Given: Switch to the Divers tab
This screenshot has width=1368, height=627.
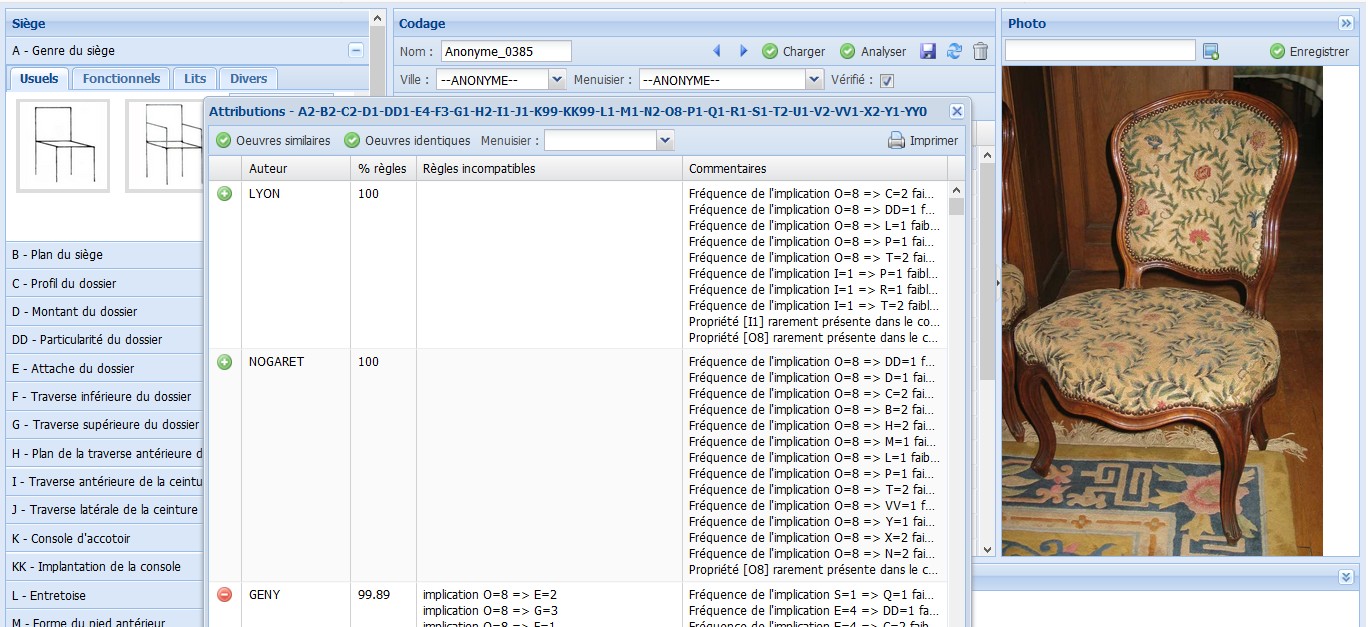Looking at the screenshot, I should [248, 79].
